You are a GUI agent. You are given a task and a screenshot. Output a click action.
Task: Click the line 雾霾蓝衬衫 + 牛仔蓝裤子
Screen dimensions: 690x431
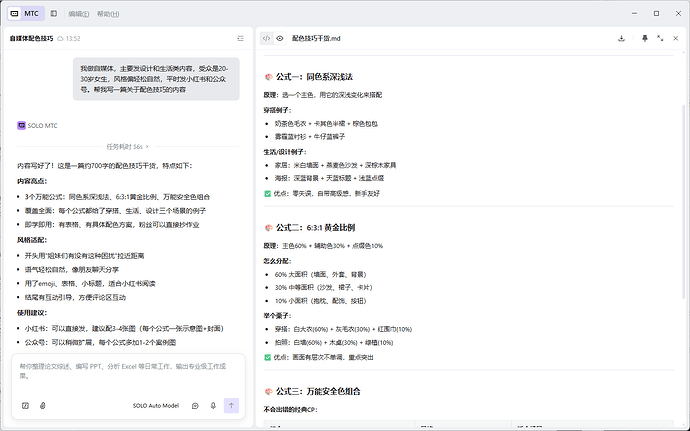310,137
